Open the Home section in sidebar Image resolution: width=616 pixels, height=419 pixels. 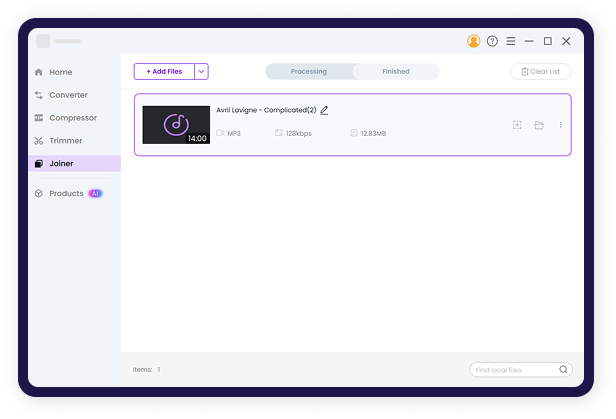coord(60,72)
